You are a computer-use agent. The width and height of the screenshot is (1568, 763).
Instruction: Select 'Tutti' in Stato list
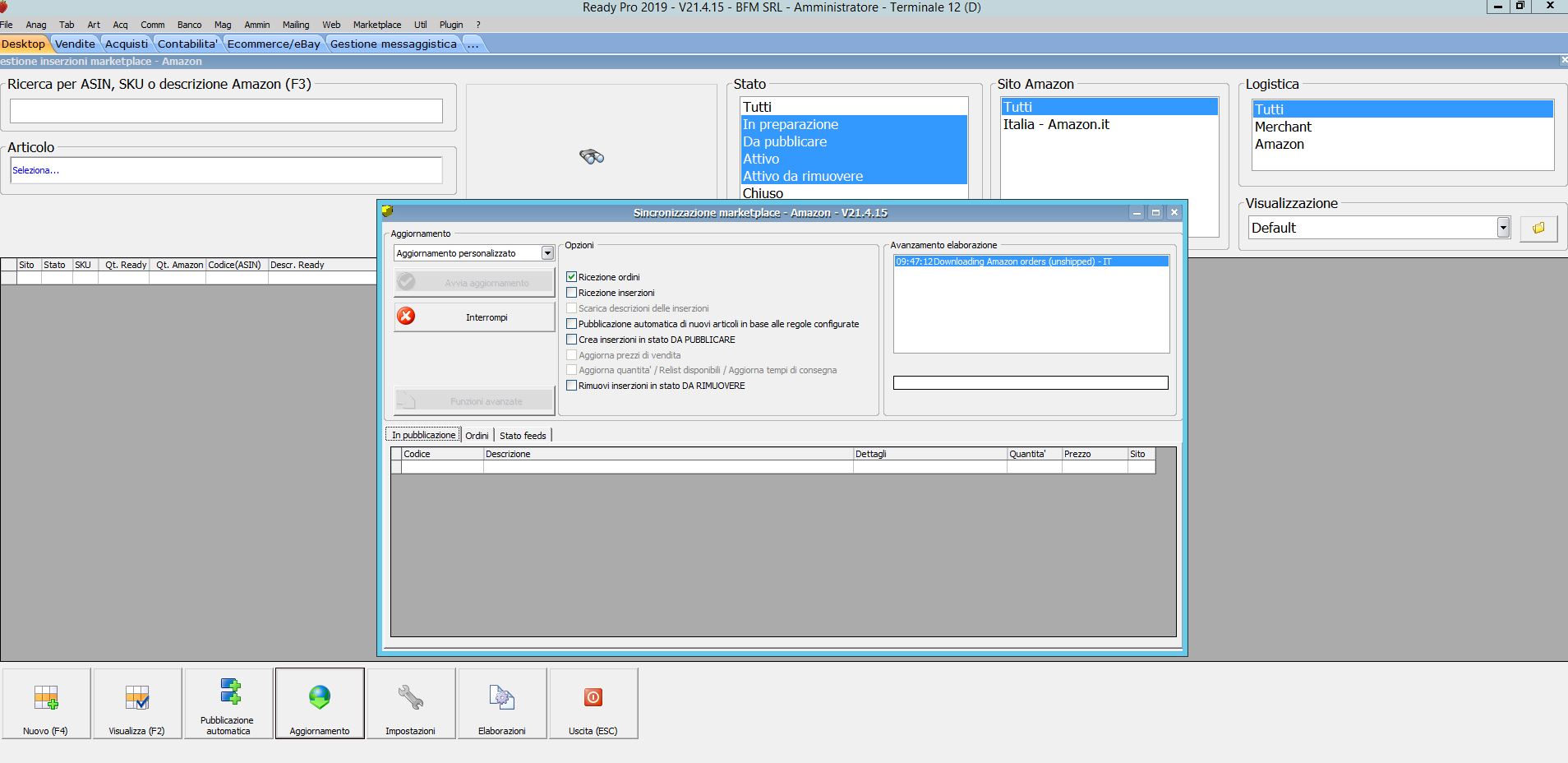[x=854, y=107]
